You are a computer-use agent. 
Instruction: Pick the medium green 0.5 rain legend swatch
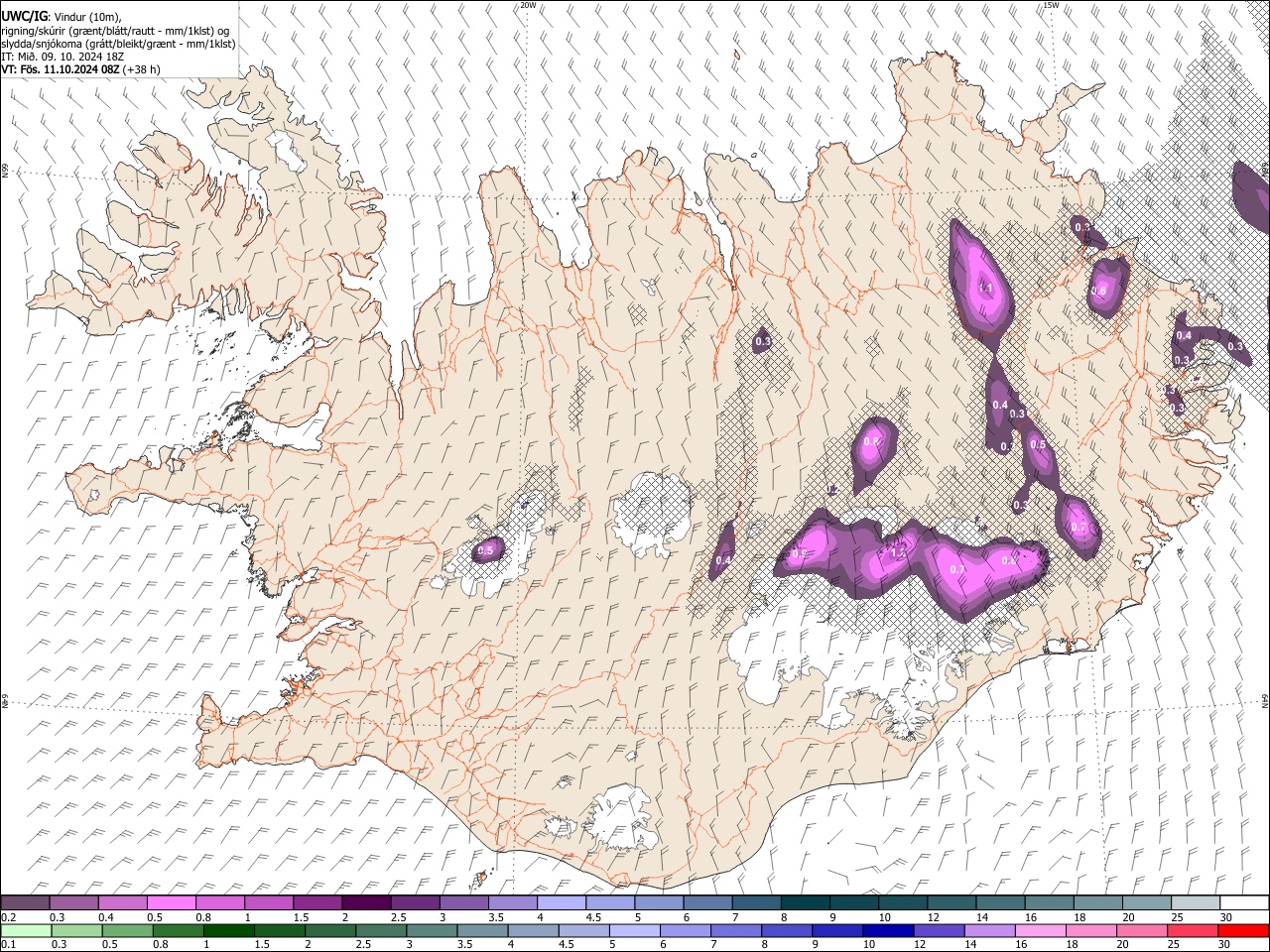[x=127, y=930]
